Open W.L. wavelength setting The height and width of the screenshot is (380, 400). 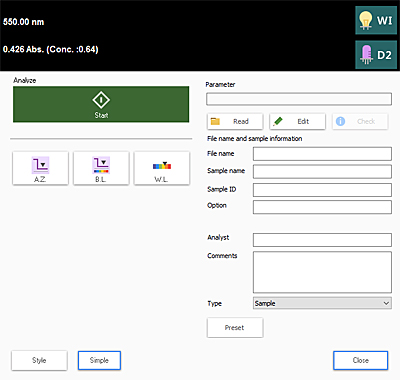pos(162,168)
